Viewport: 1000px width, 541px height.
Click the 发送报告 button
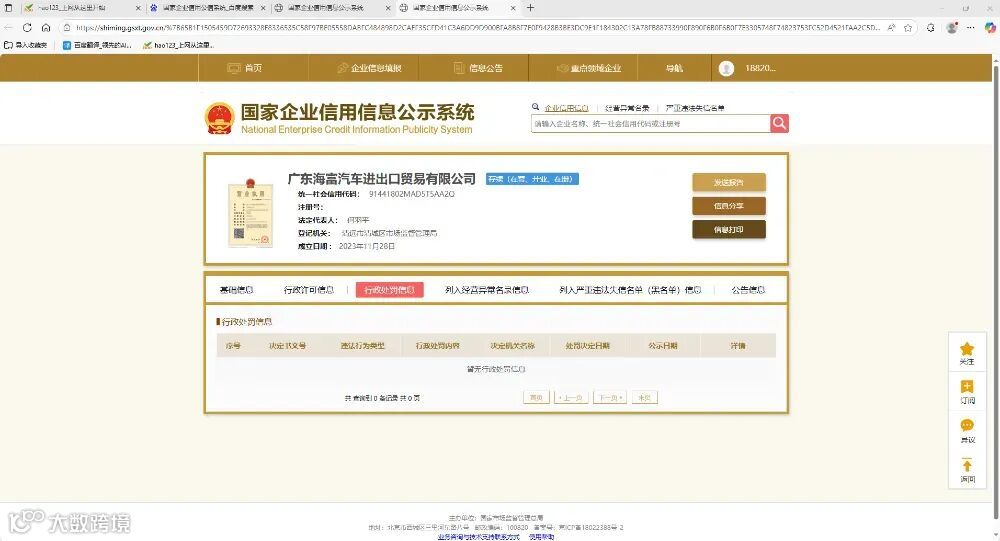click(729, 182)
